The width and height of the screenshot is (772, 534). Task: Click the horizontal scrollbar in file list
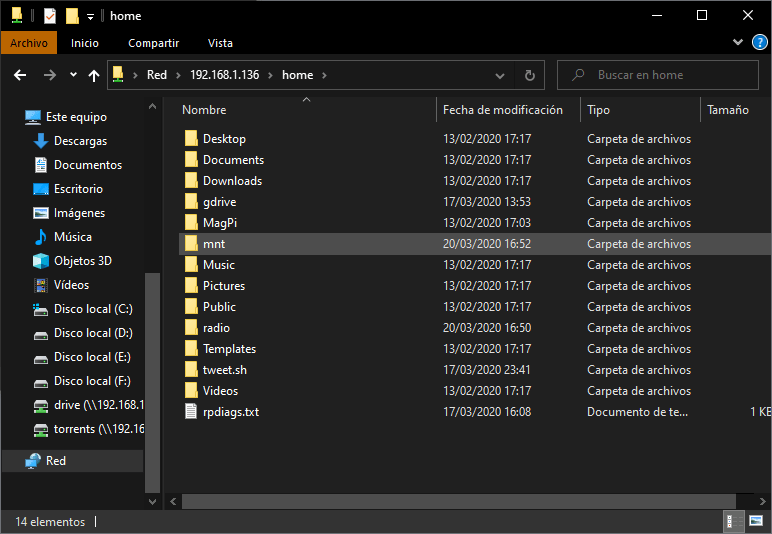coord(459,502)
